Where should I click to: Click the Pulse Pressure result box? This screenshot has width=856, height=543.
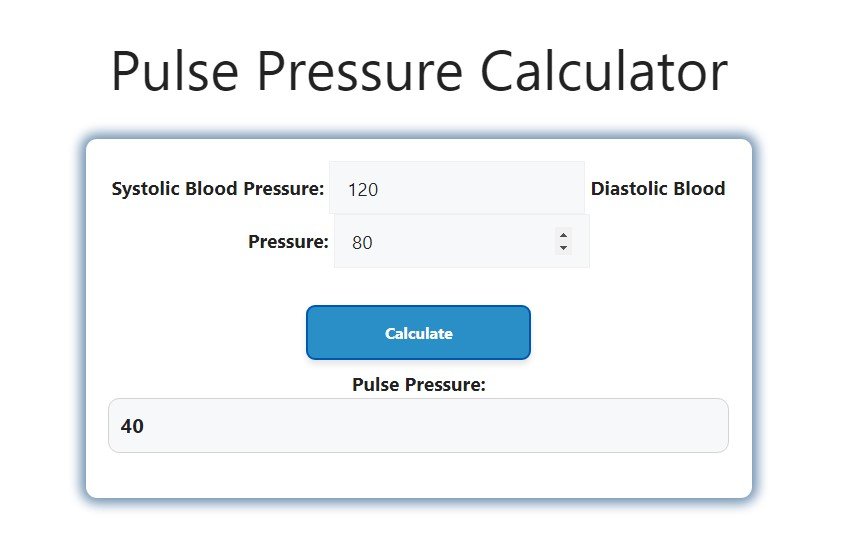coord(418,426)
